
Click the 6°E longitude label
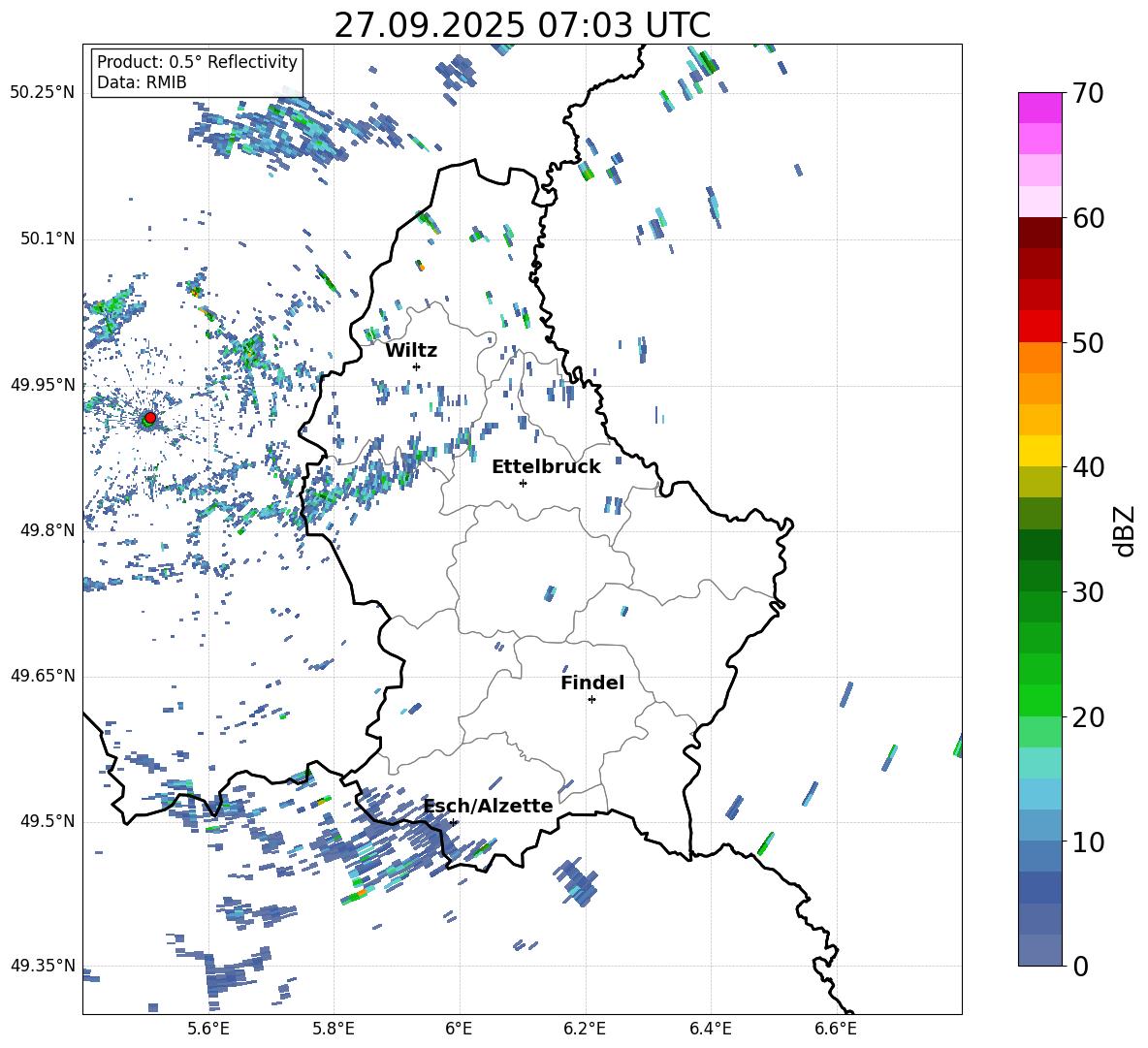point(459,1029)
